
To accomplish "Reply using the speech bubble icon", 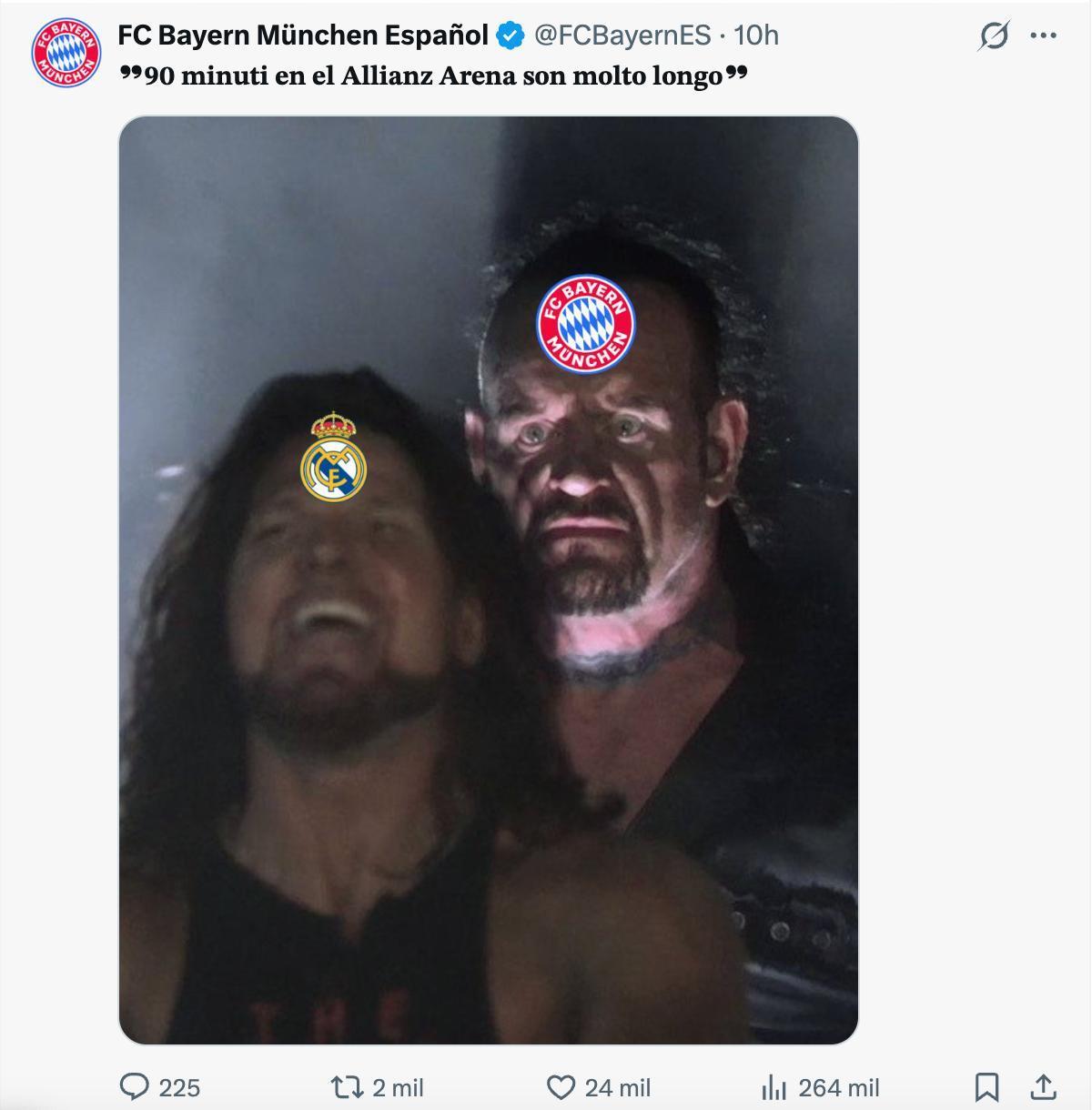I will point(136,1086).
